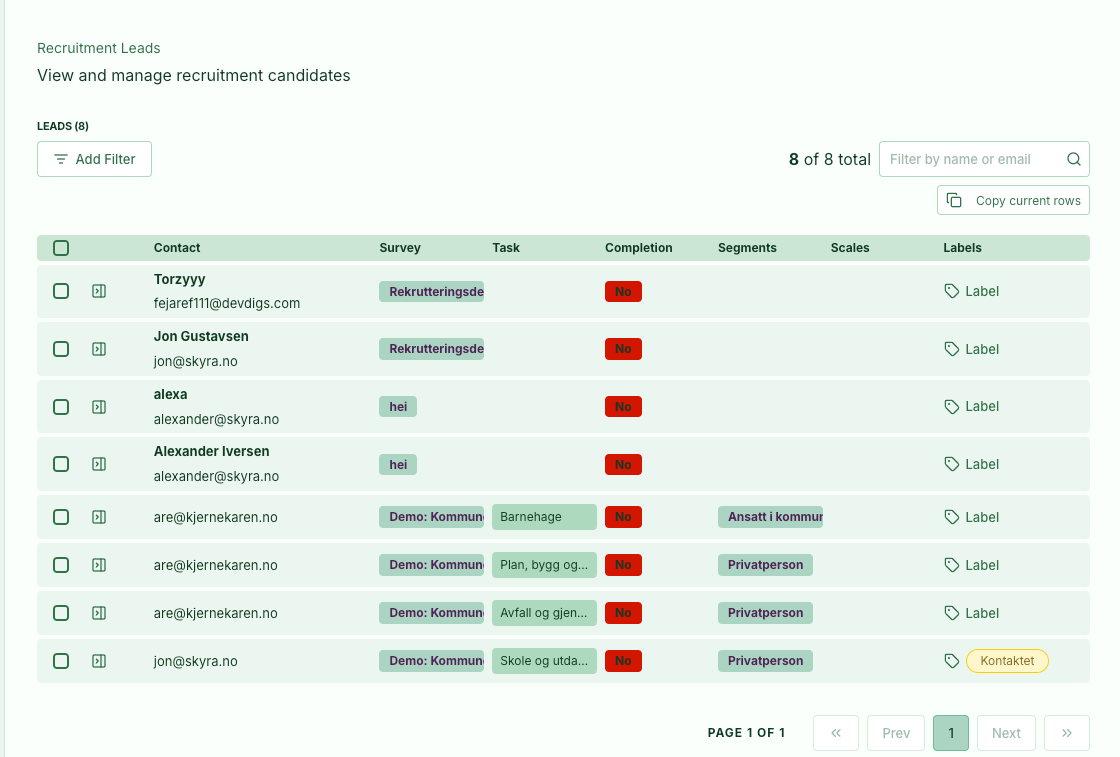
Task: Click the Plan, bygg og... task tag
Action: (x=544, y=565)
